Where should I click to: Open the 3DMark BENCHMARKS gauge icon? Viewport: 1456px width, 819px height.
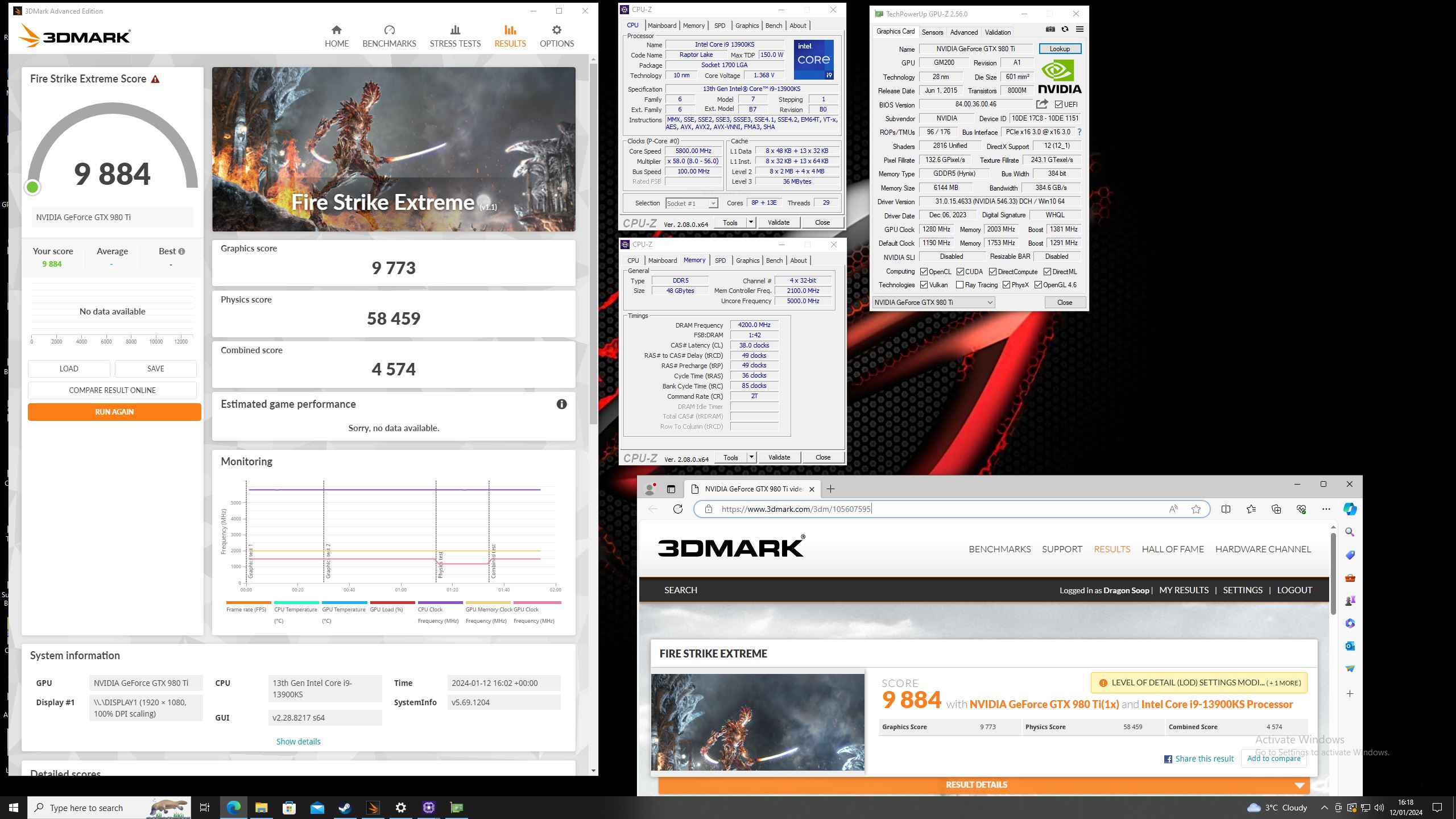click(x=389, y=30)
